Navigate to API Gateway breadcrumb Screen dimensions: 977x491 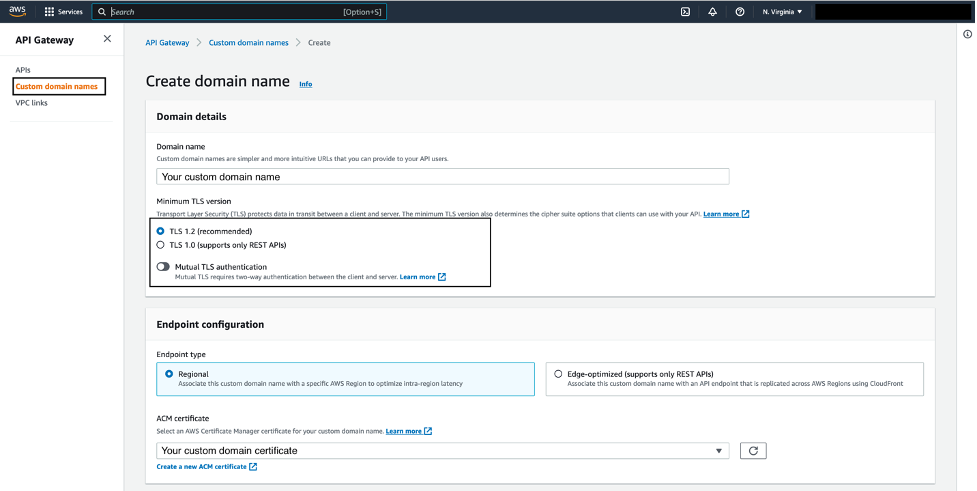tap(167, 42)
